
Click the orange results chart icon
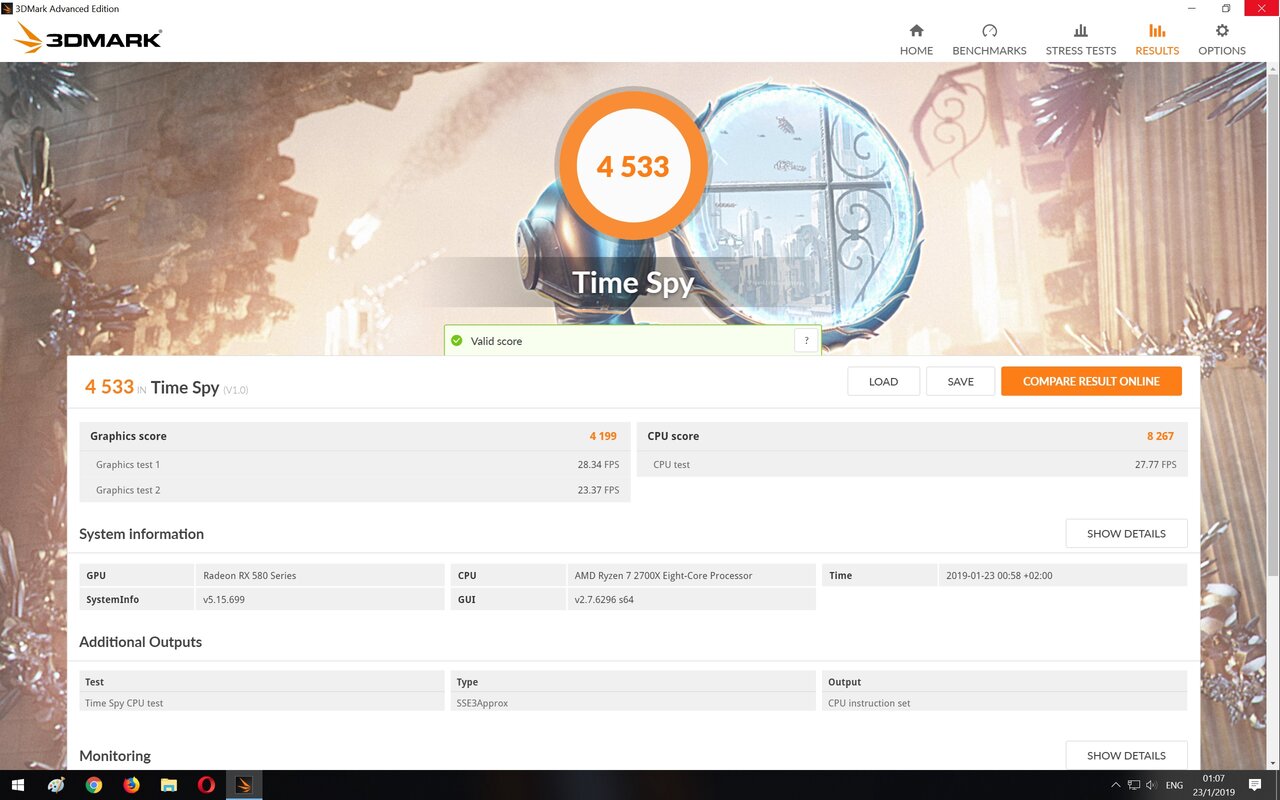click(1157, 31)
